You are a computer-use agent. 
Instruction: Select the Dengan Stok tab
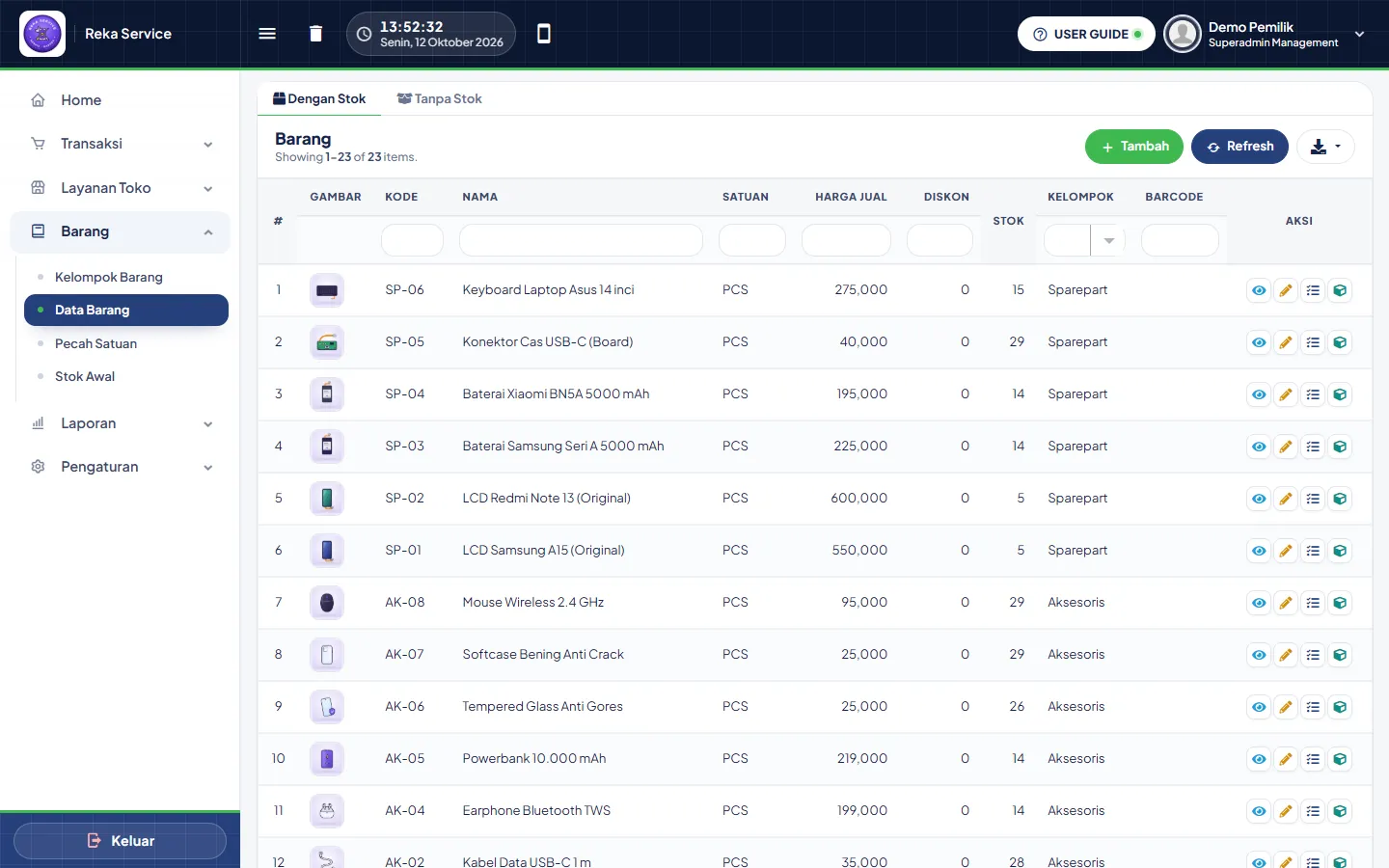319,98
